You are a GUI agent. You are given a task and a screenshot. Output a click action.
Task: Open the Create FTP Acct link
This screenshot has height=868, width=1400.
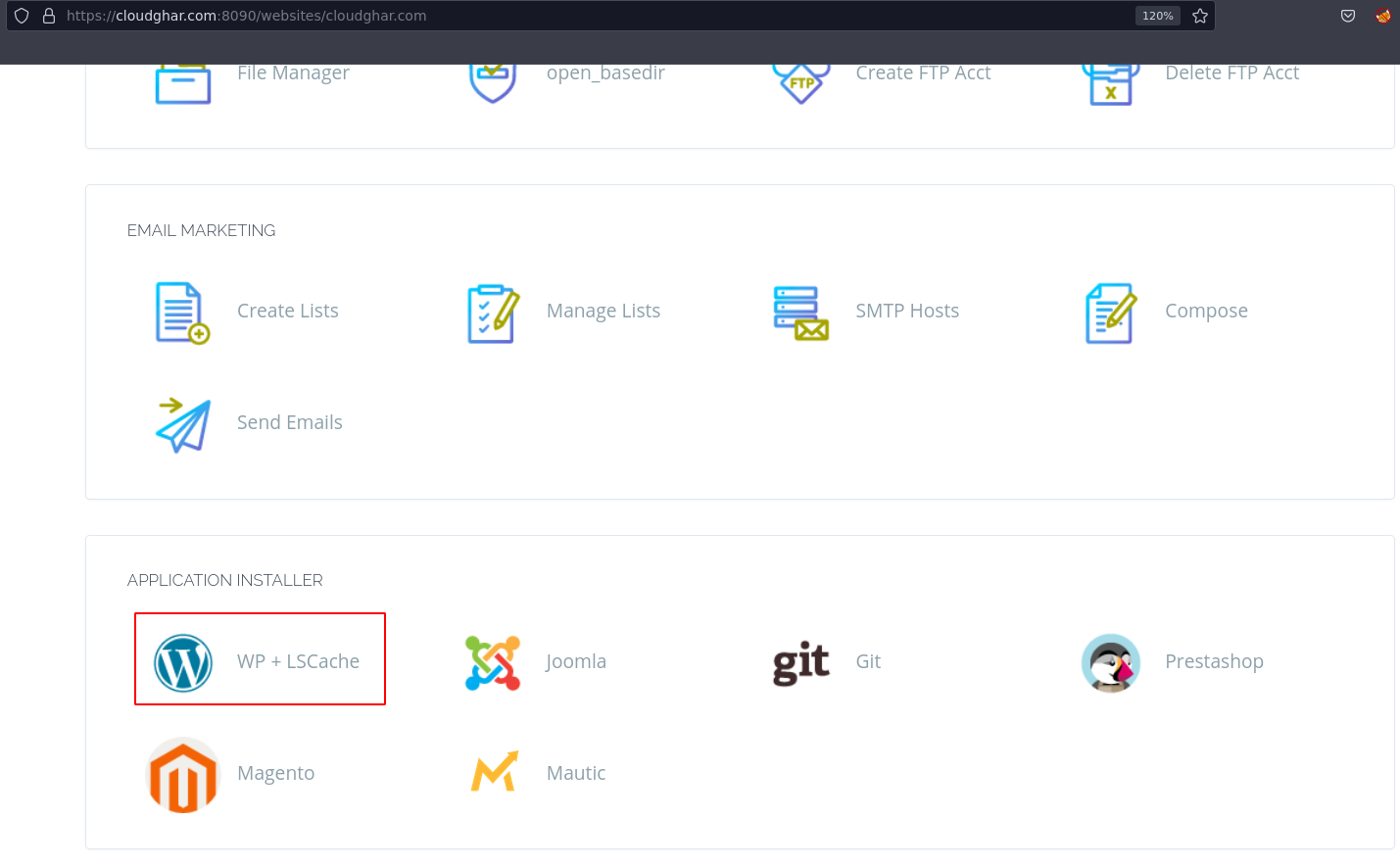point(923,73)
